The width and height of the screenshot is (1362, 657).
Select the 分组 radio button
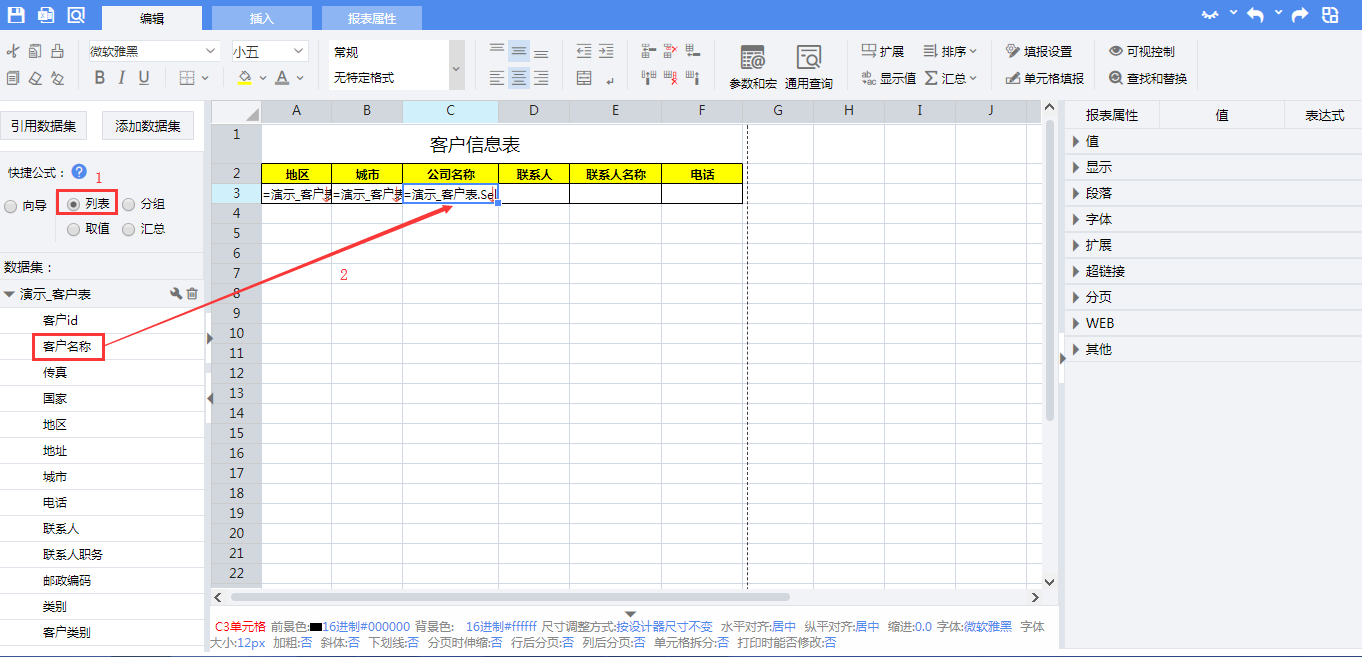click(129, 204)
